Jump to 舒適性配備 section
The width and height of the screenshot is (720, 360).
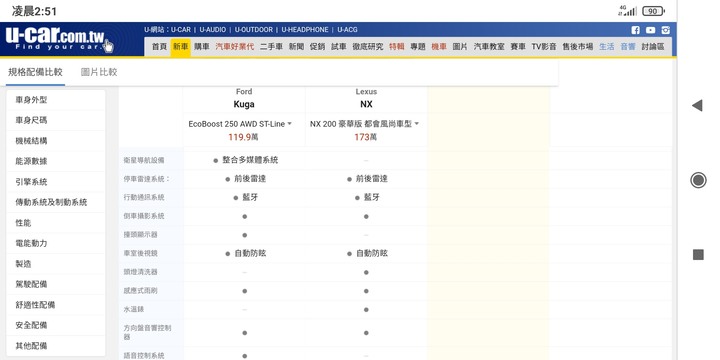[56, 305]
